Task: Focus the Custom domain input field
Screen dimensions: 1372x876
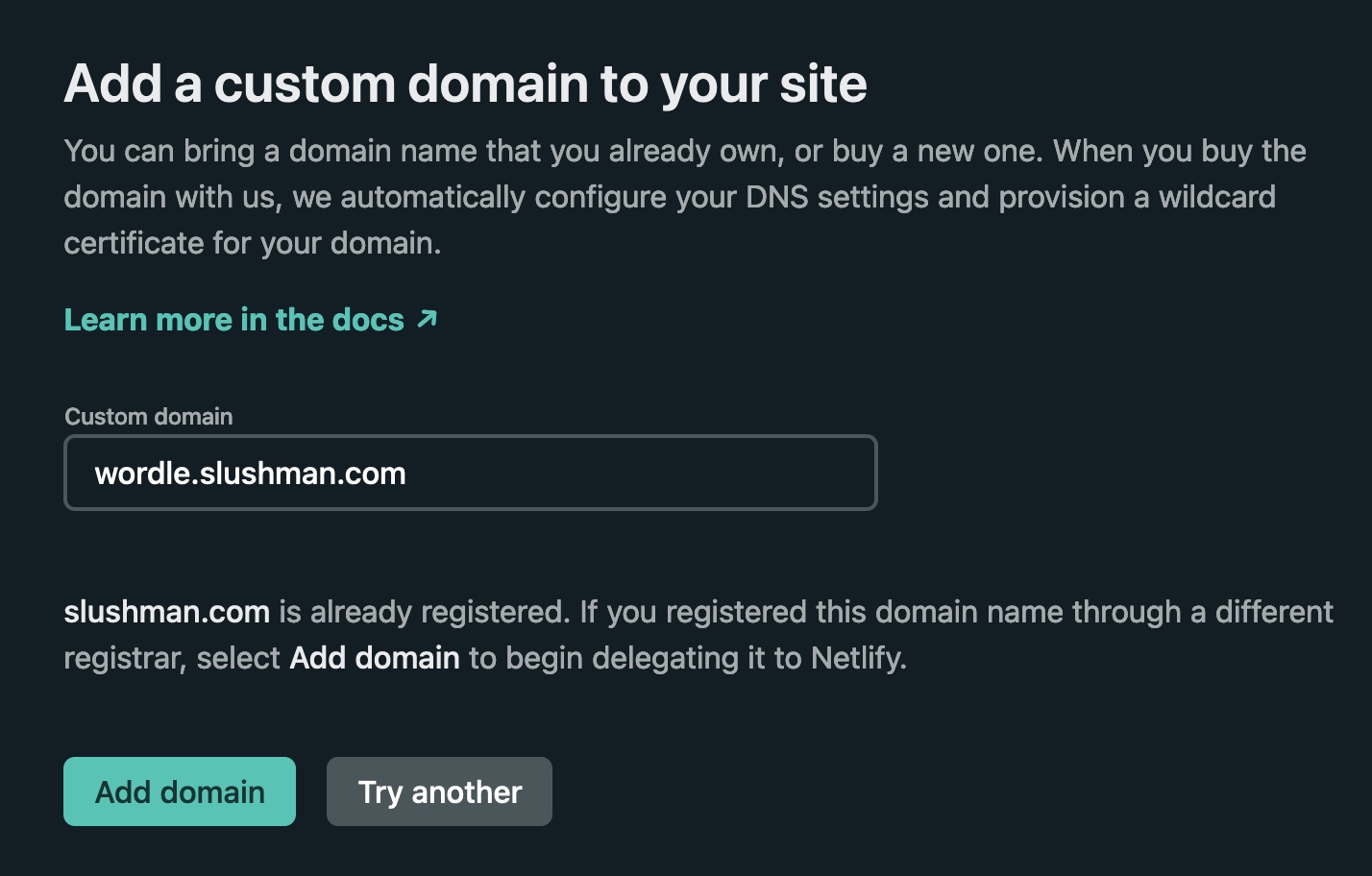Action: [x=470, y=473]
